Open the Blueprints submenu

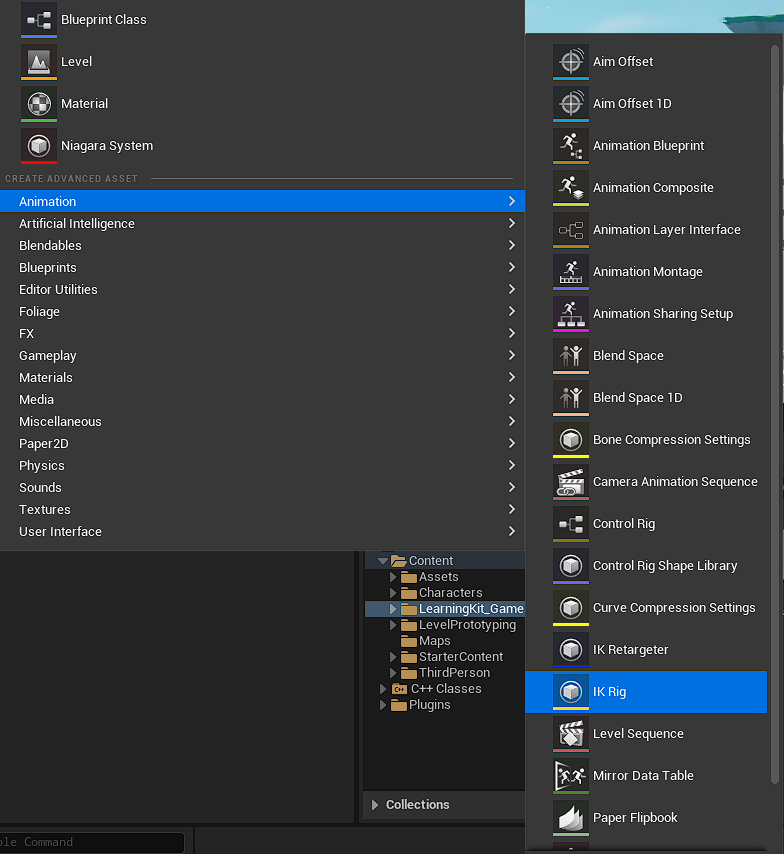pos(262,267)
